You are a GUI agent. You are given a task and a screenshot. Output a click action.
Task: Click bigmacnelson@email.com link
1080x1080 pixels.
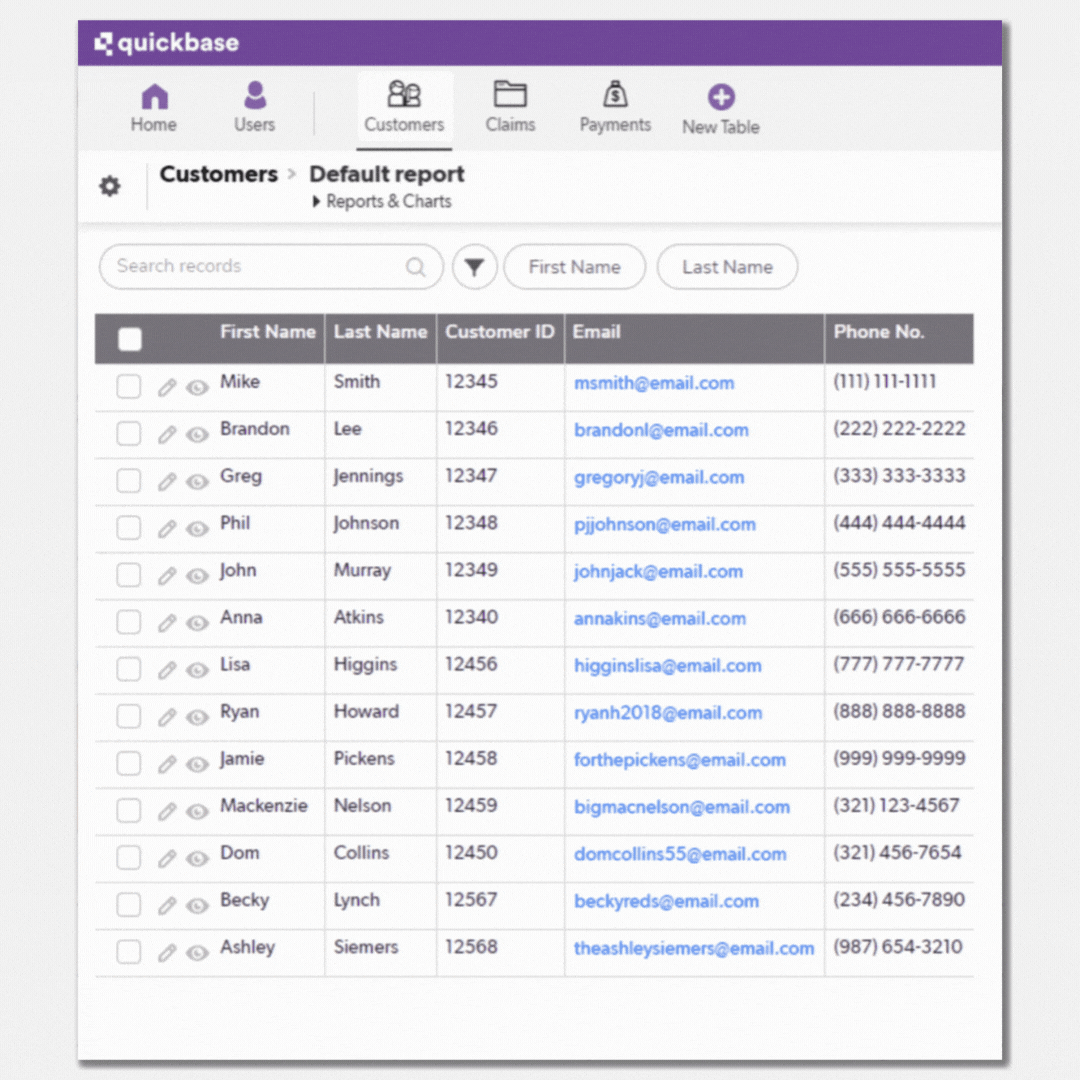[x=682, y=807]
